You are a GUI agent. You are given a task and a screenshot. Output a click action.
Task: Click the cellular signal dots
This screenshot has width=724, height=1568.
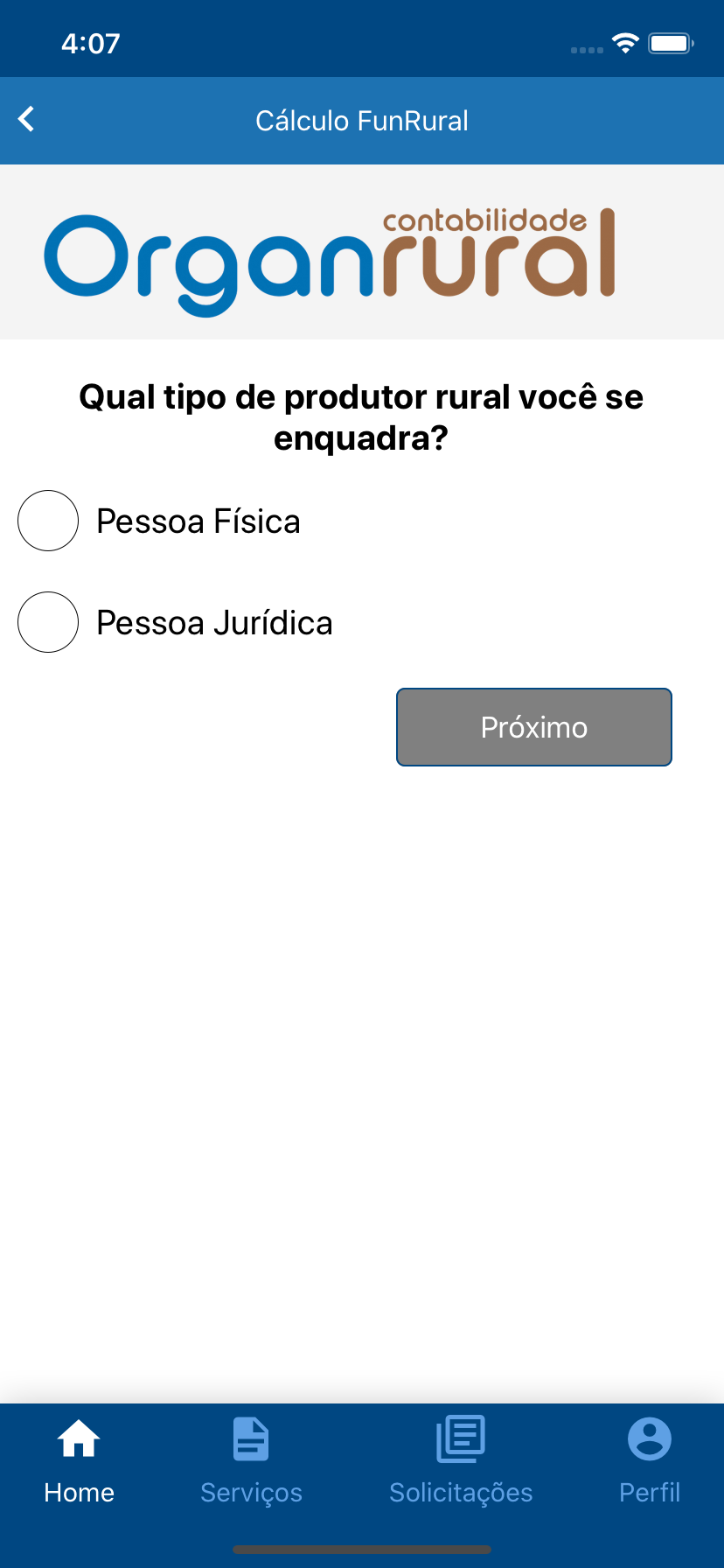tap(587, 50)
